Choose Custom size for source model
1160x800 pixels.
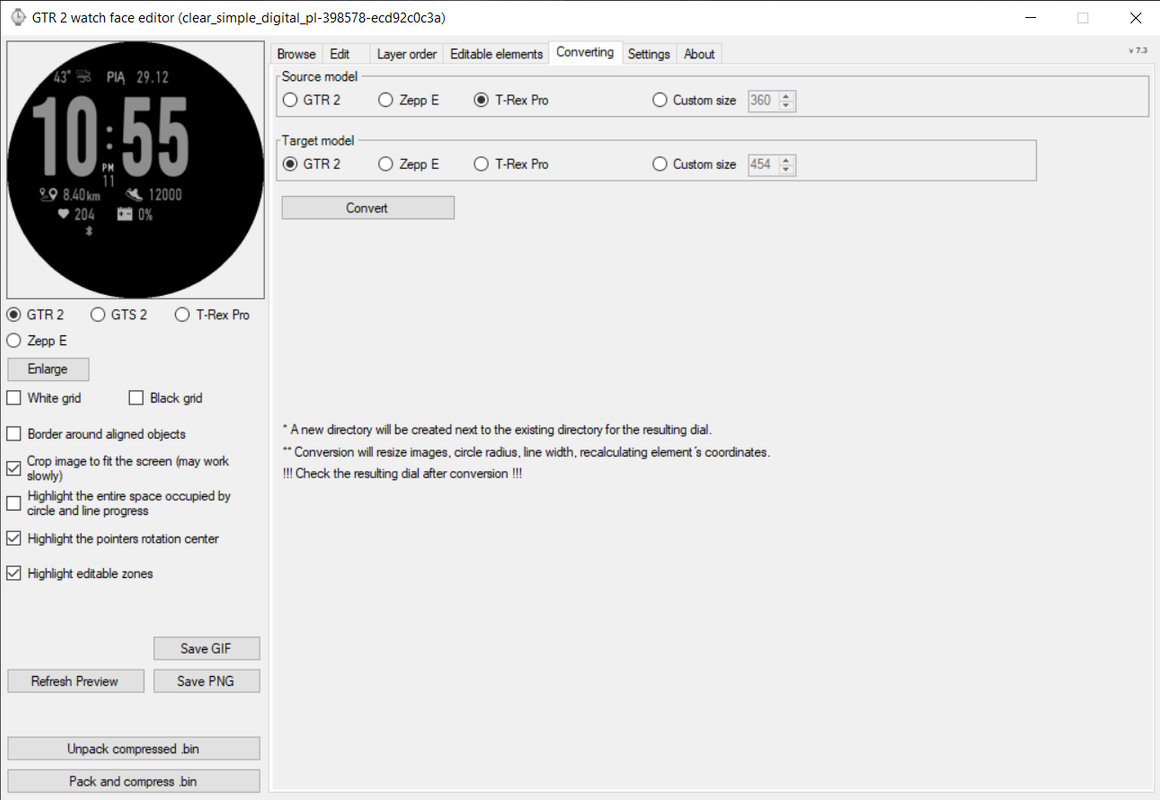coord(694,100)
